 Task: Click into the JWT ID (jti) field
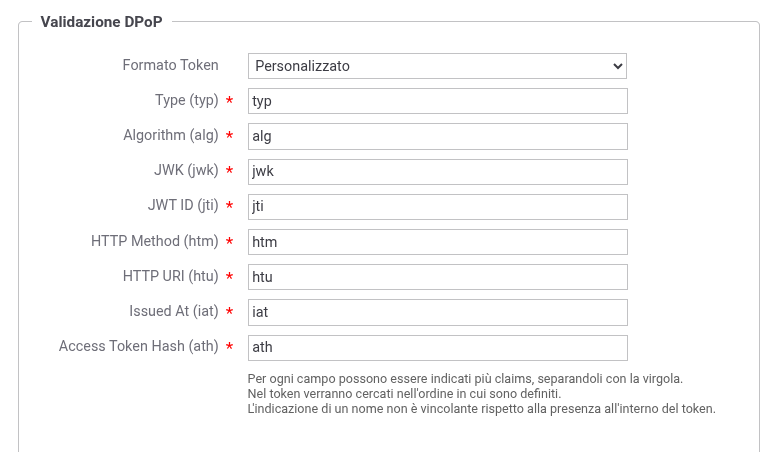437,206
